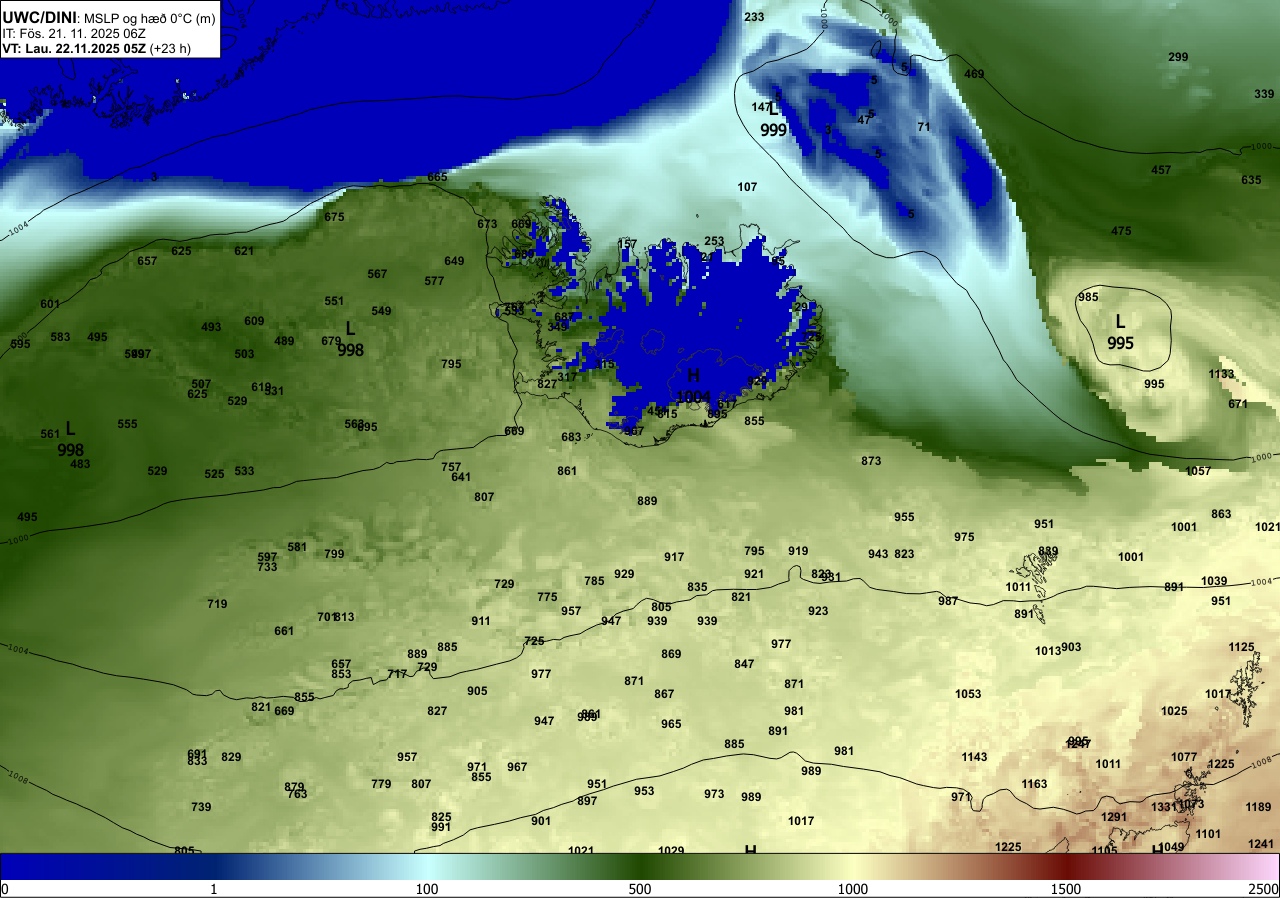Click the 1025 height value
The image size is (1280, 898).
(1174, 711)
